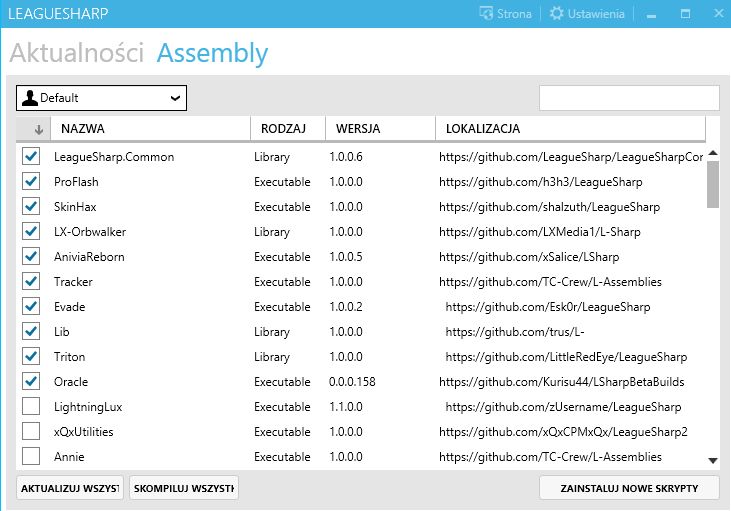Sort by RODZAJ column header
This screenshot has width=731, height=511.
(288, 129)
